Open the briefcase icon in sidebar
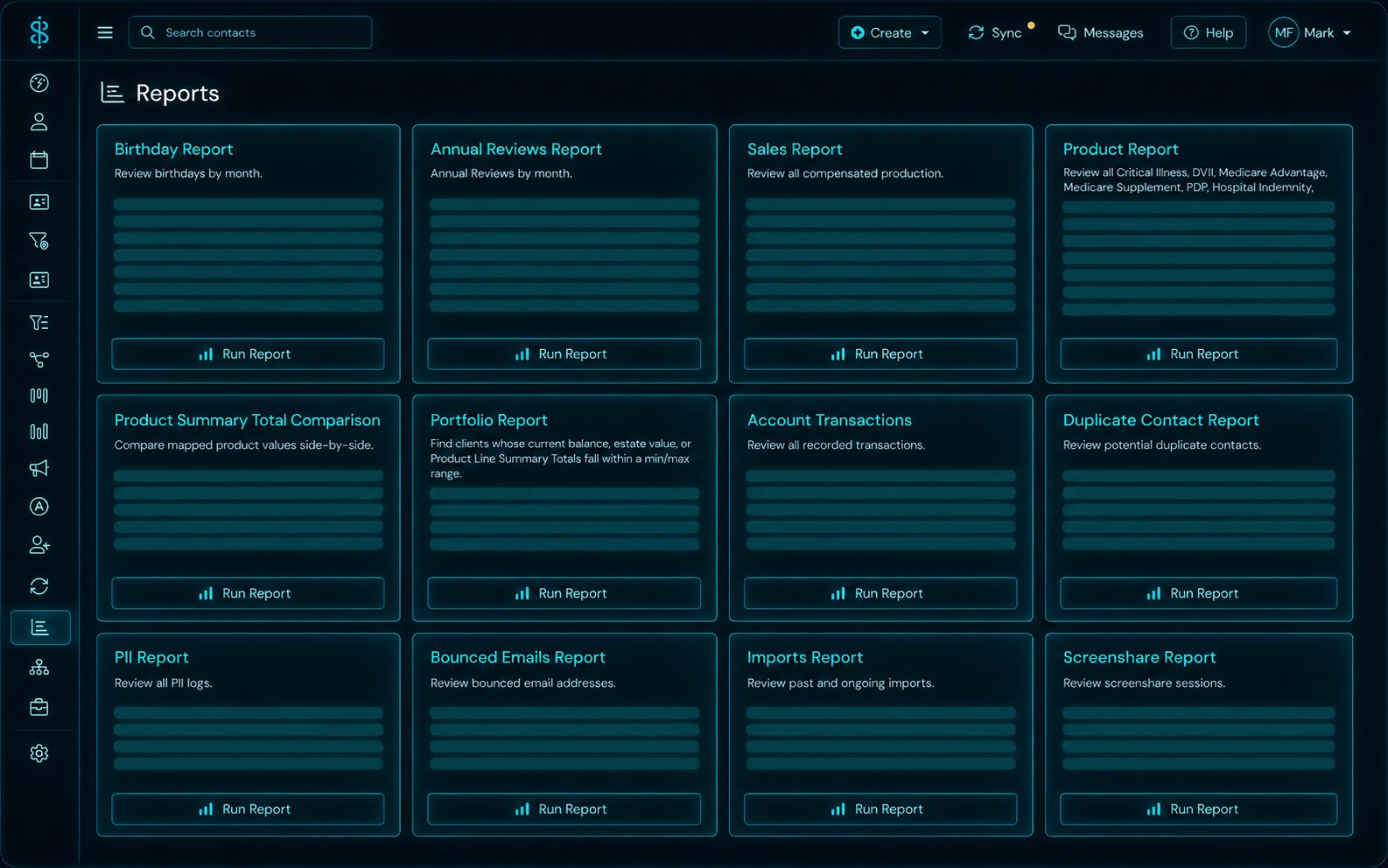The height and width of the screenshot is (868, 1388). 39,707
